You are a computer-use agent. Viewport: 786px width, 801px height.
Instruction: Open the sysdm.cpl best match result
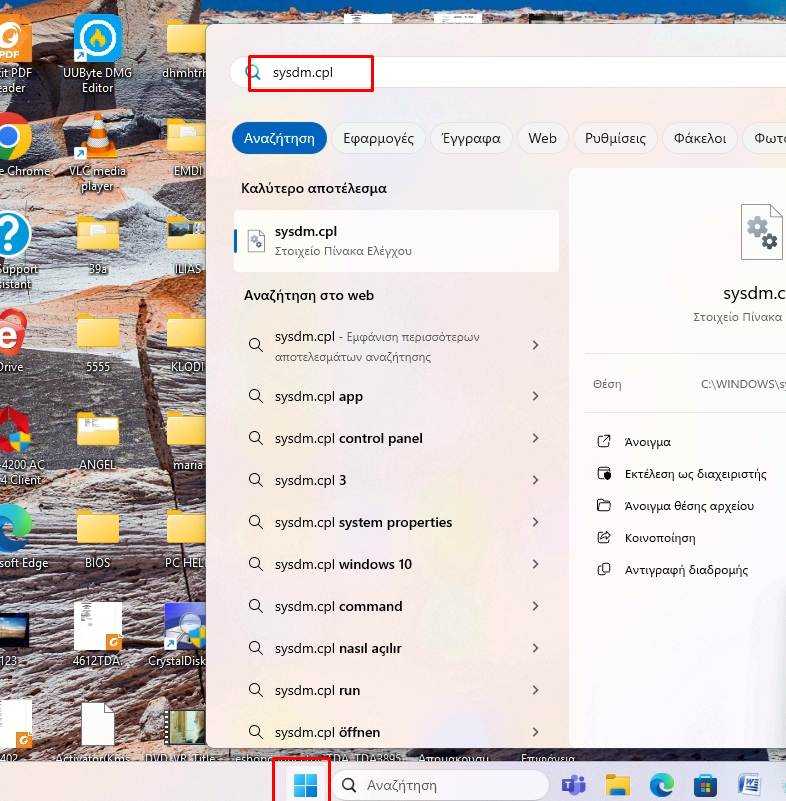(x=396, y=241)
